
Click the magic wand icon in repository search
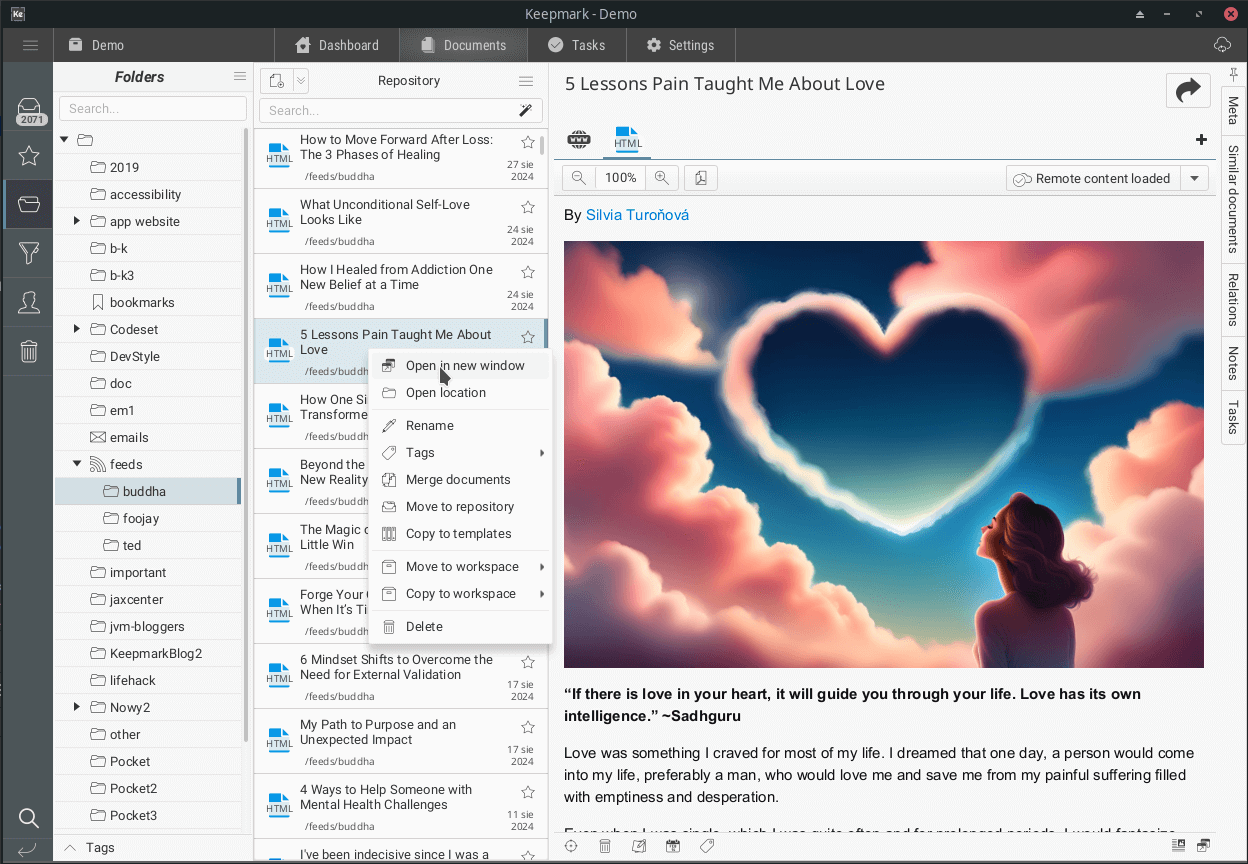[x=525, y=110]
